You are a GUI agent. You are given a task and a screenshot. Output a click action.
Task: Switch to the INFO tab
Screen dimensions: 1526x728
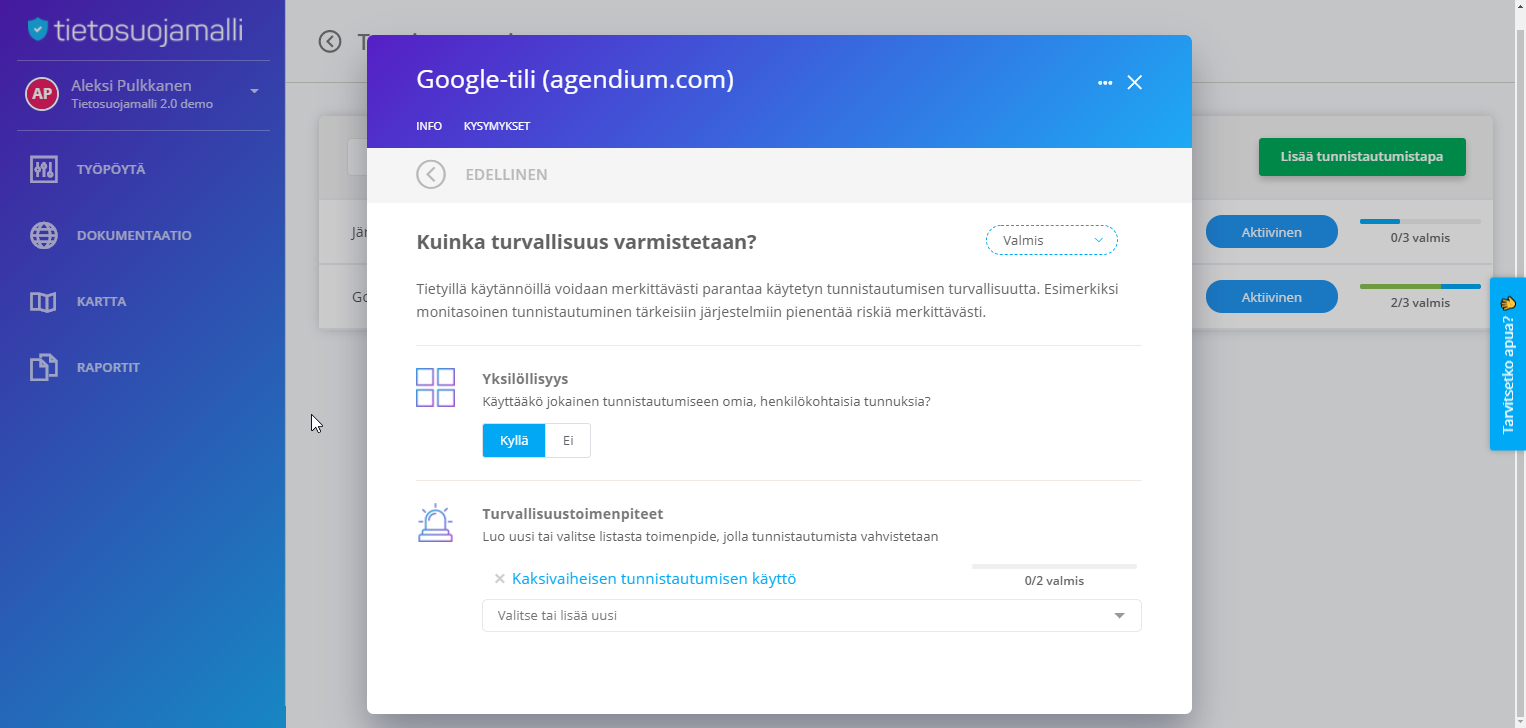pyautogui.click(x=429, y=127)
